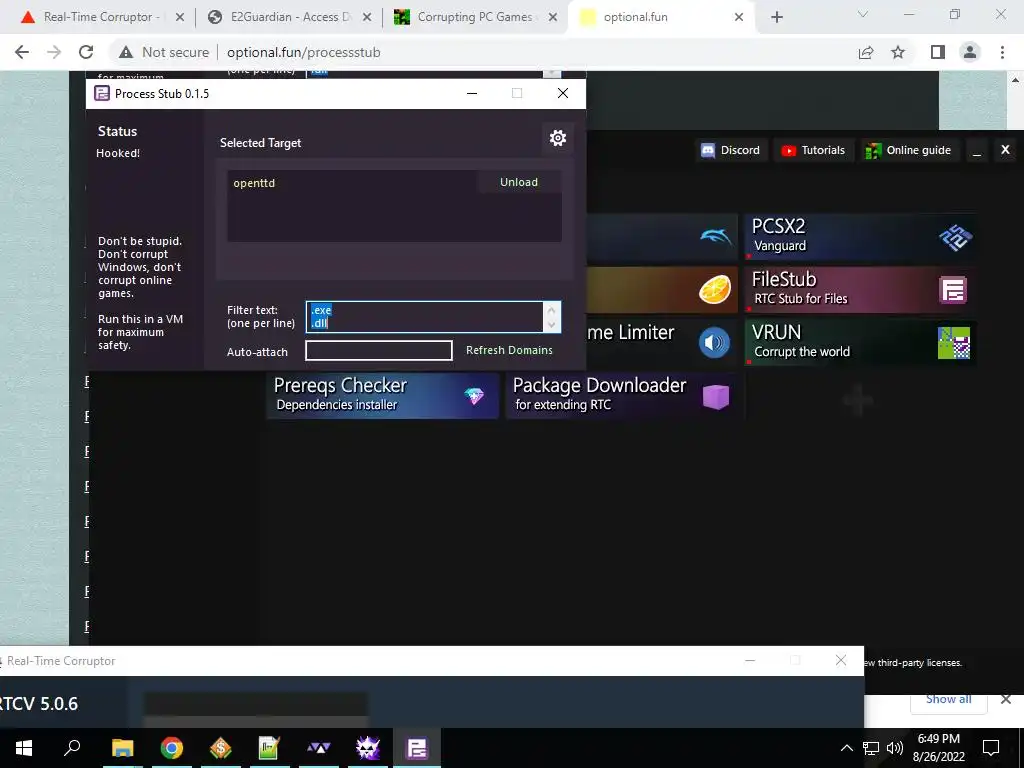This screenshot has height=768, width=1024.
Task: Open Chrome profile avatar
Action: [970, 52]
